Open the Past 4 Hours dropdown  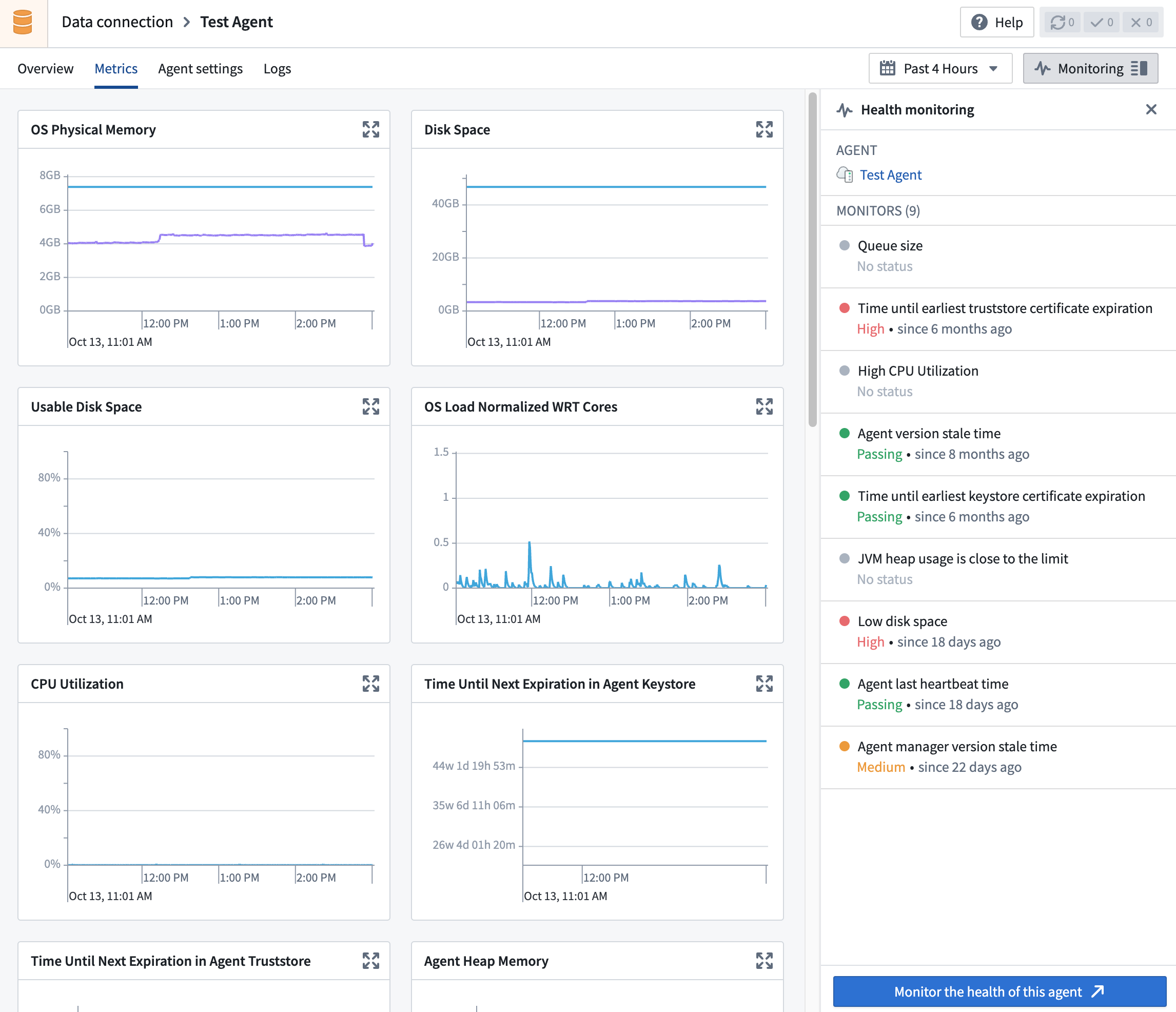(939, 68)
